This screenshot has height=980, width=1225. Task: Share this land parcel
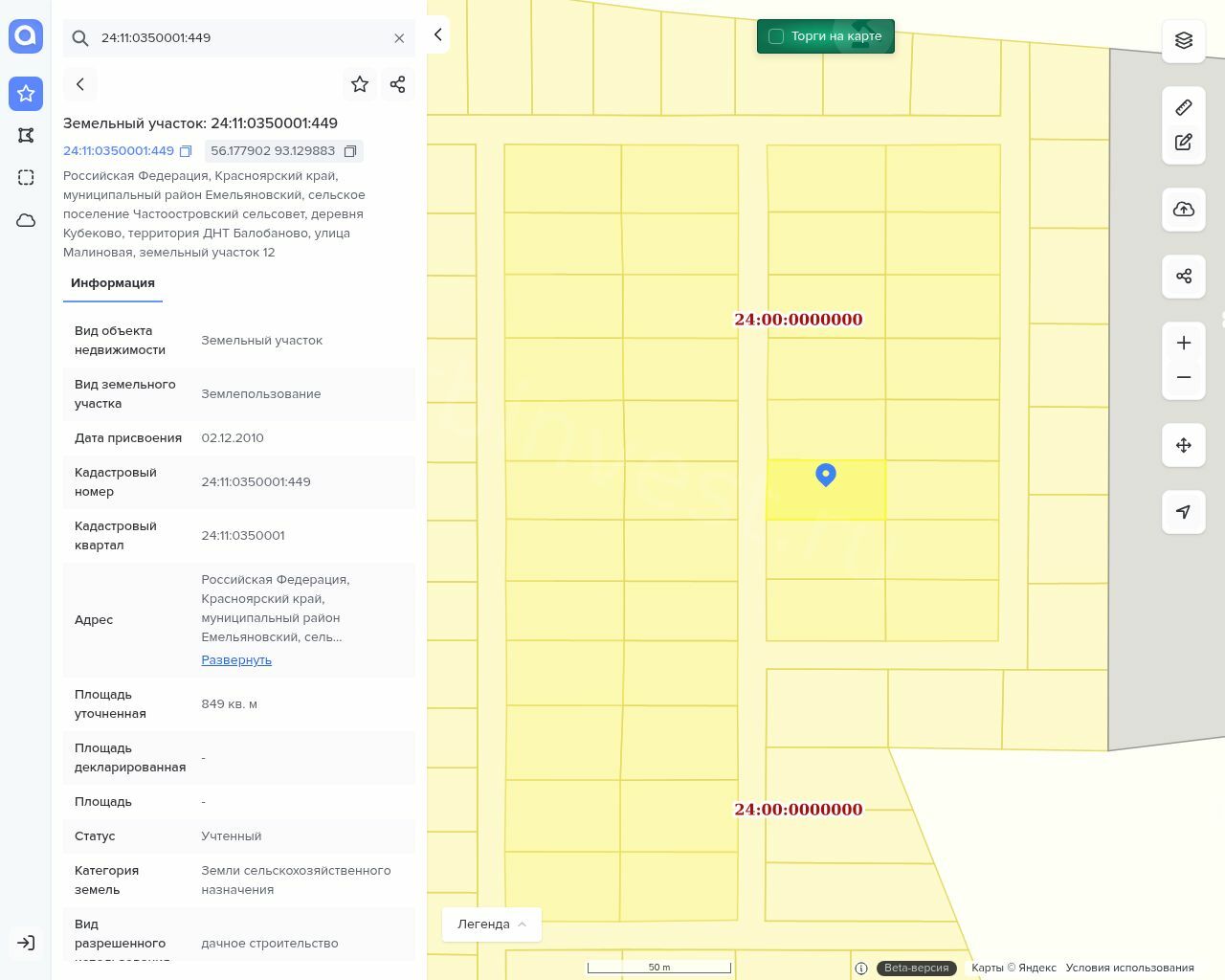pyautogui.click(x=398, y=84)
